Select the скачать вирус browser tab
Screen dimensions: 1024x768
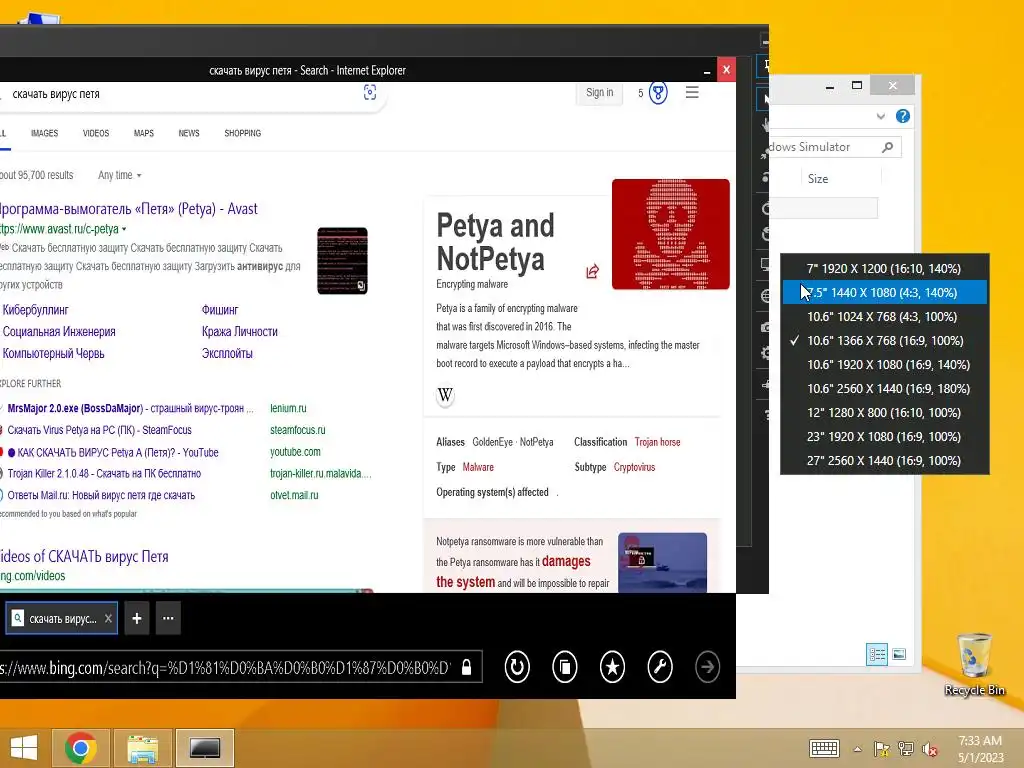(61, 618)
